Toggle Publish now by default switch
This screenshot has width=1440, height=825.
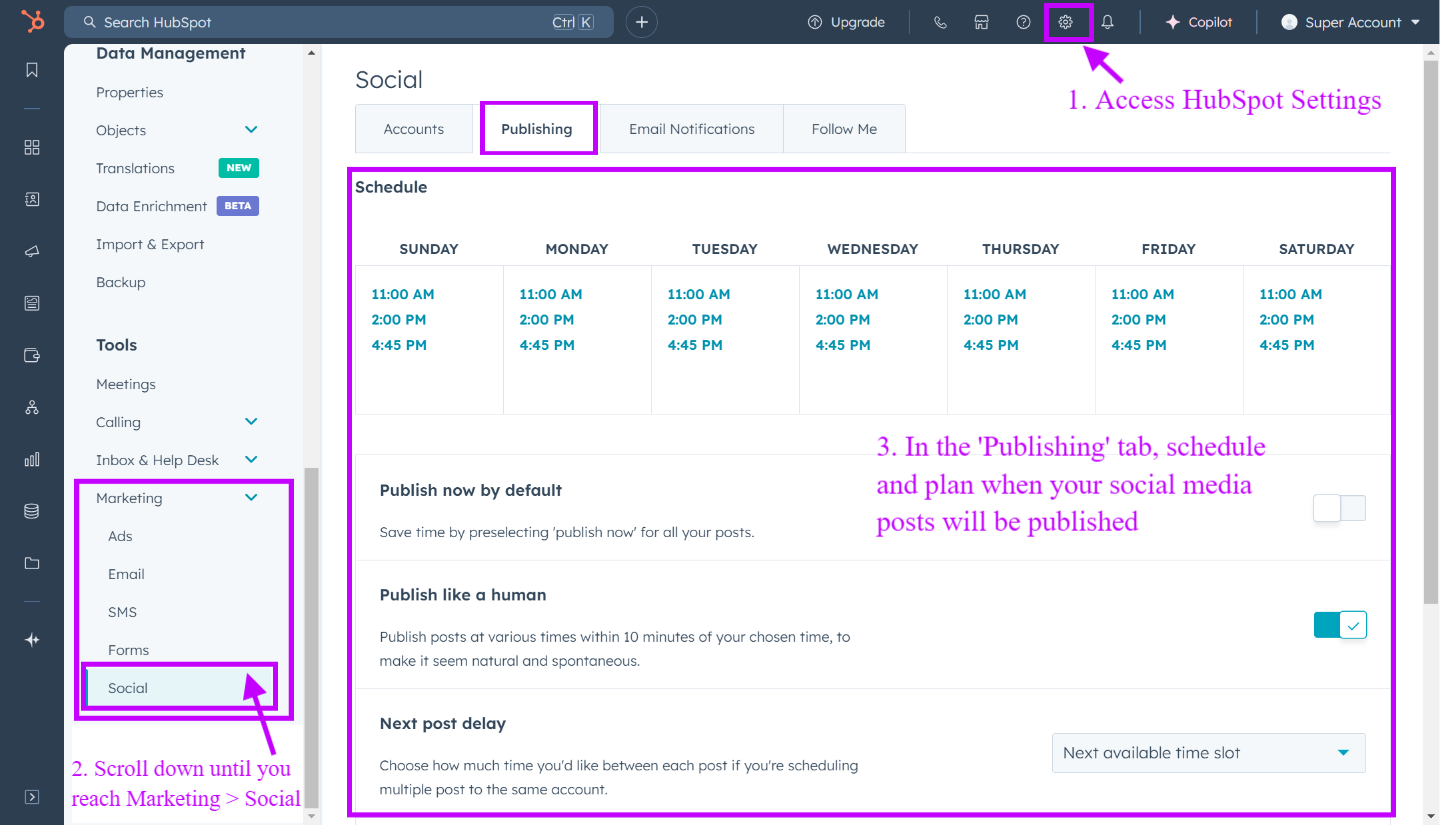point(1339,508)
